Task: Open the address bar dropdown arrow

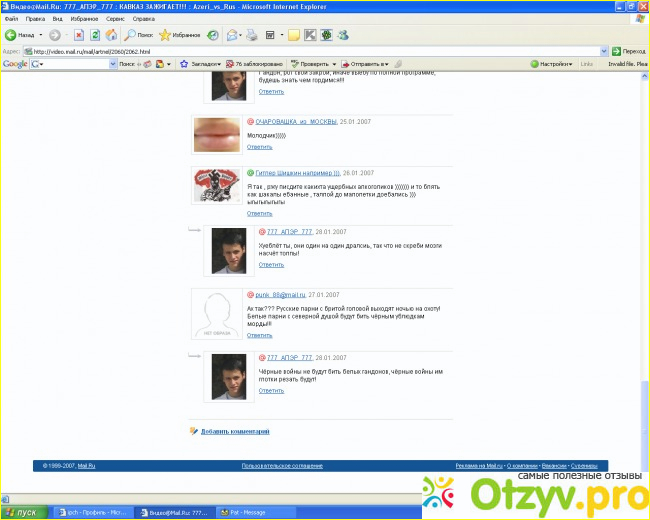Action: pyautogui.click(x=604, y=51)
